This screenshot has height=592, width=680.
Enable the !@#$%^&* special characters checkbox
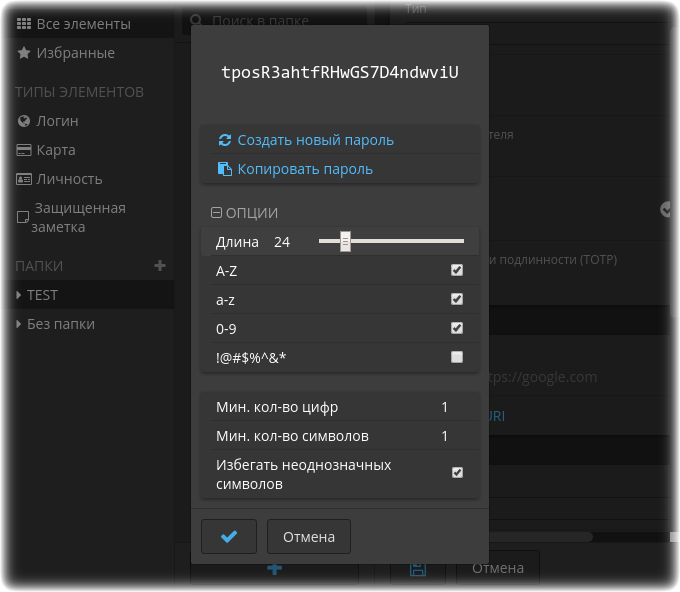tap(457, 357)
